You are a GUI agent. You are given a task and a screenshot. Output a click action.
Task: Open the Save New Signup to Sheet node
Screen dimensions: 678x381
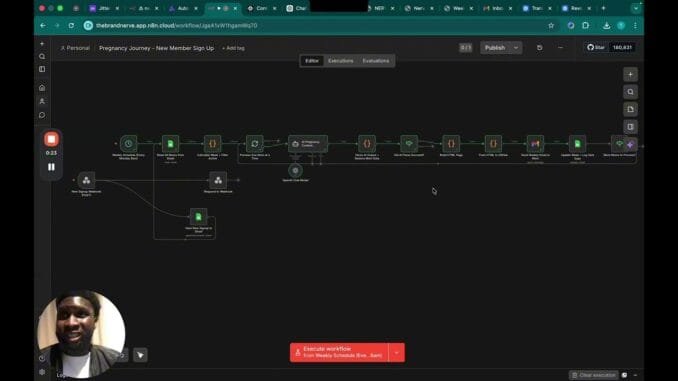tap(198, 217)
